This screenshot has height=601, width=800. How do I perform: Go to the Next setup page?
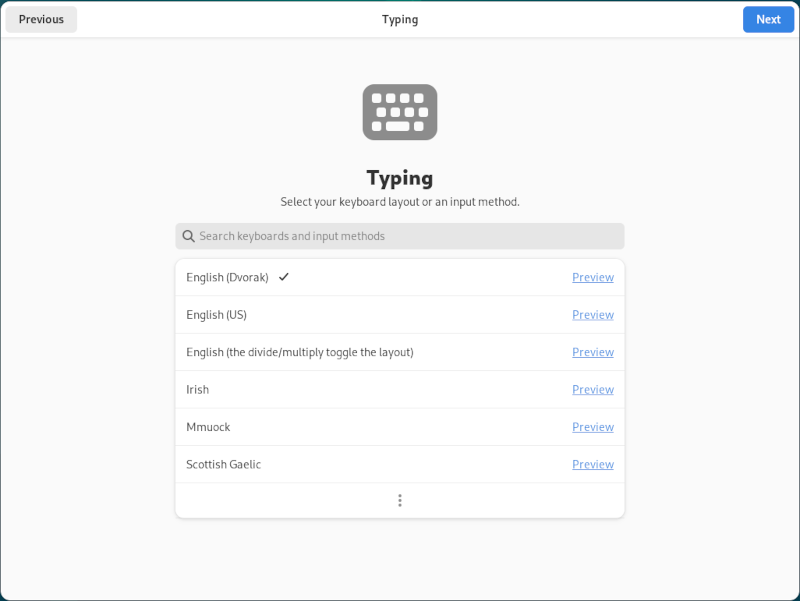pos(768,19)
